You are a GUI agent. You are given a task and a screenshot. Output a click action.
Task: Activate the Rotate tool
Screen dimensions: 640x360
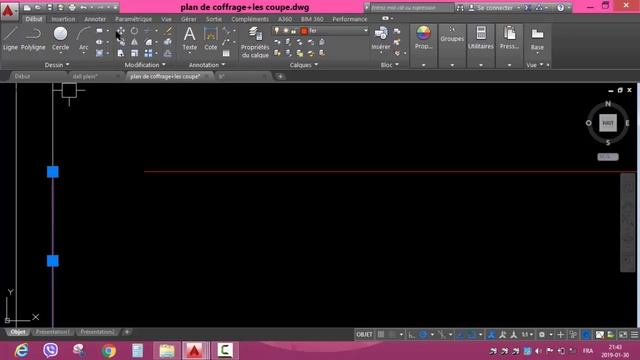pos(134,31)
